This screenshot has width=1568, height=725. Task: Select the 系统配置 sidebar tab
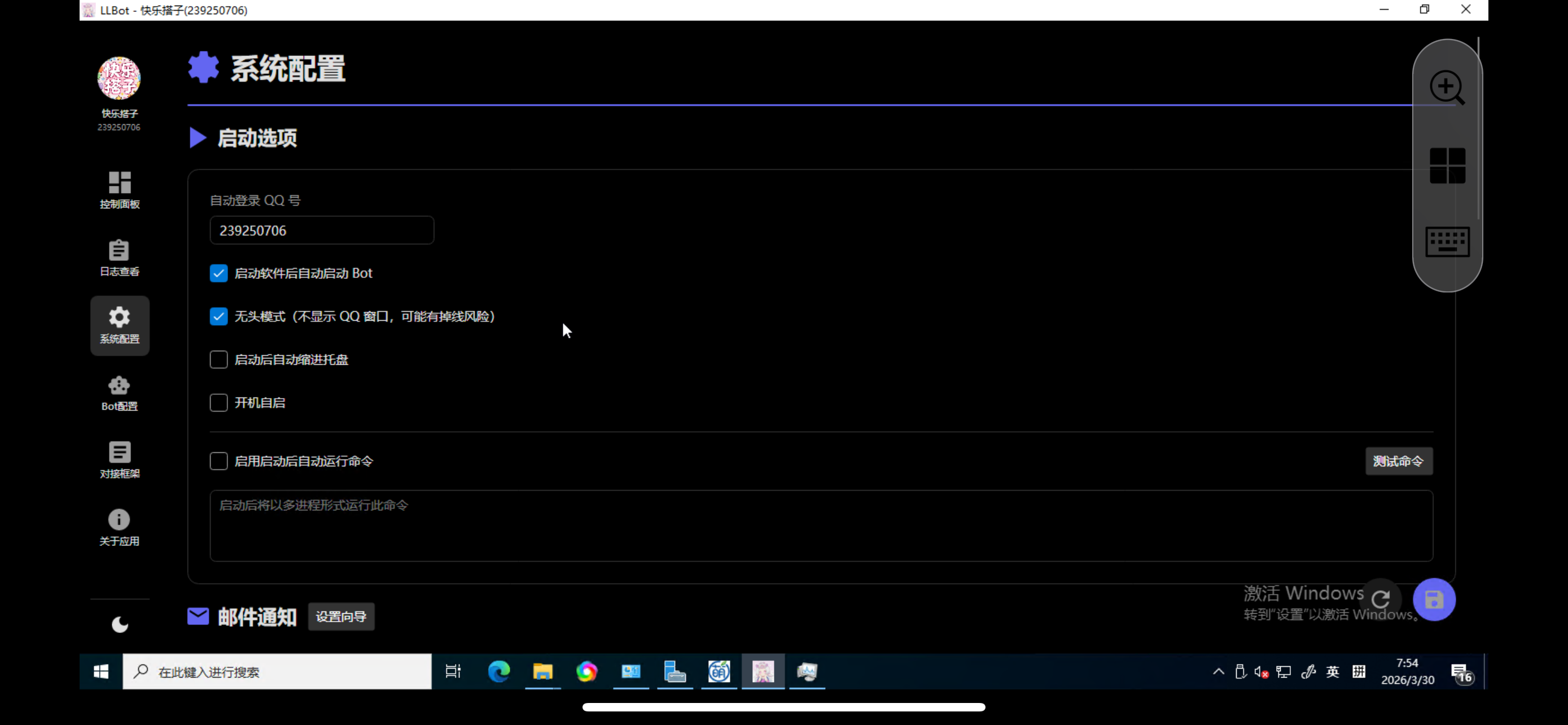(119, 325)
